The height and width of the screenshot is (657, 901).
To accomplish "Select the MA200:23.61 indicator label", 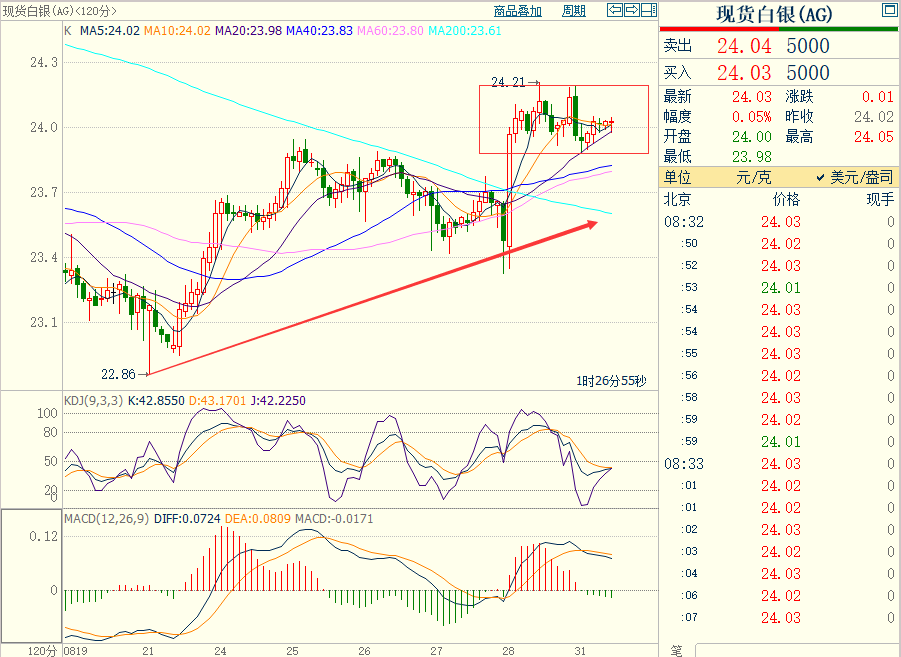I will tap(465, 30).
